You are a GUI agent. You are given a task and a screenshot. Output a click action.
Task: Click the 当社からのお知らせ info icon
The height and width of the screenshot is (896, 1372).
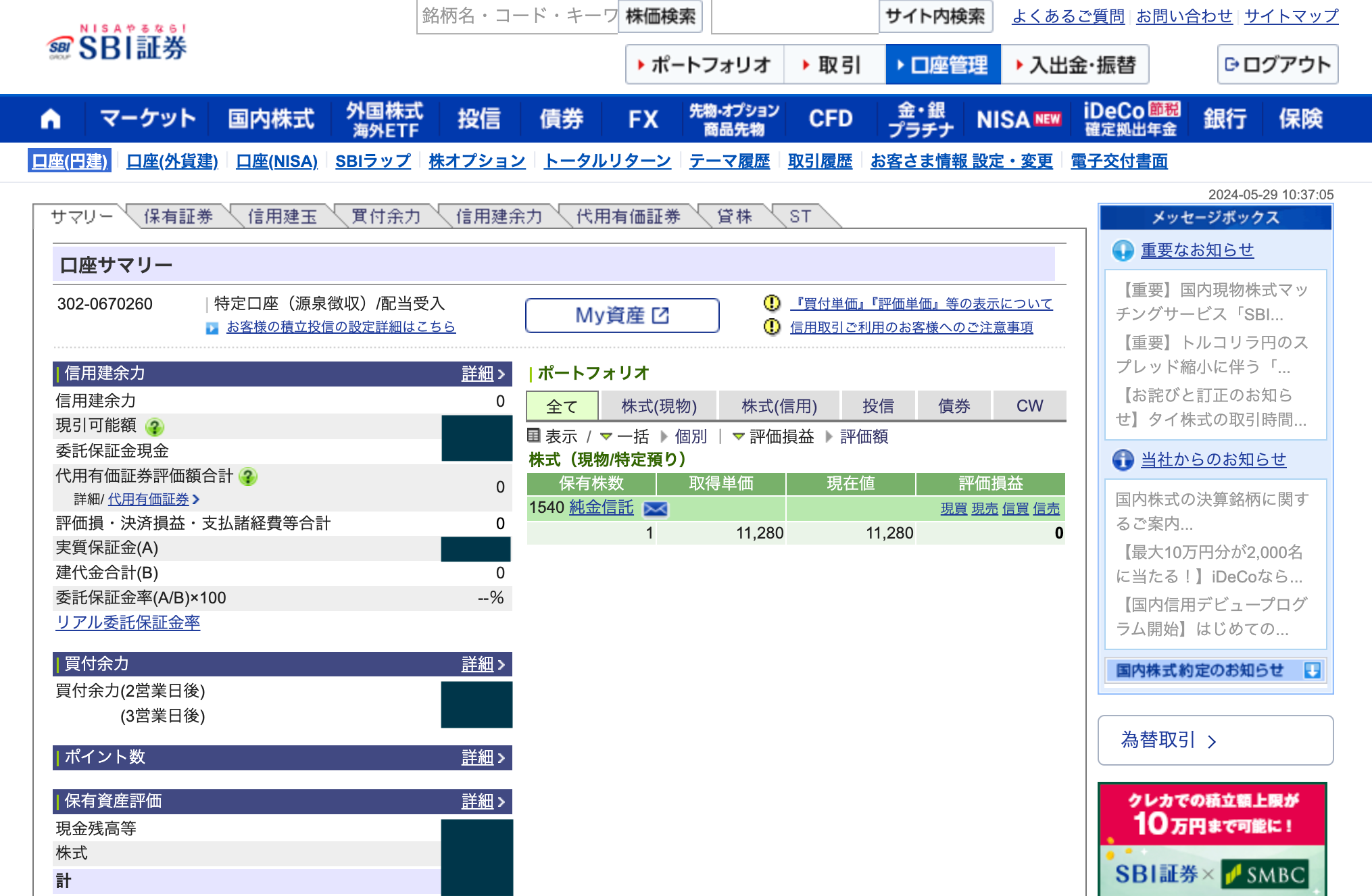click(x=1123, y=460)
